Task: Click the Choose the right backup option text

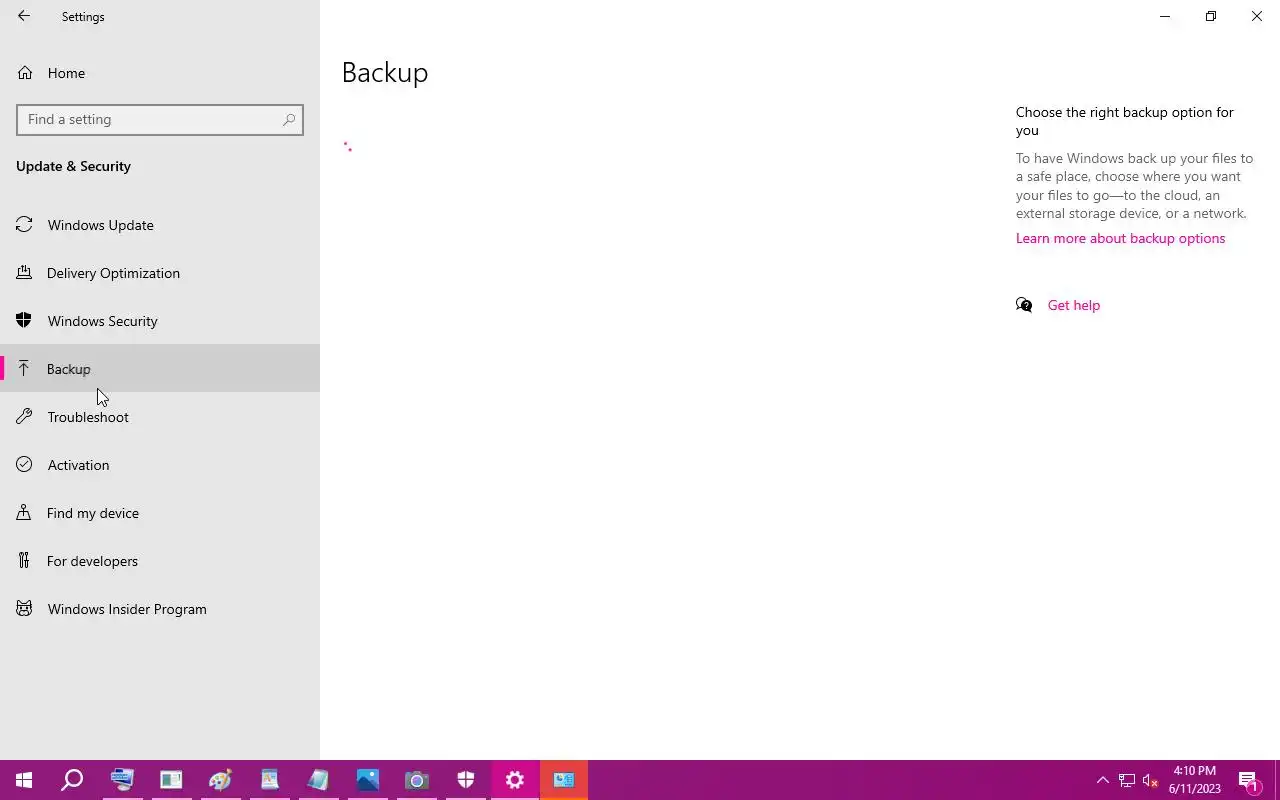Action: 1125,121
